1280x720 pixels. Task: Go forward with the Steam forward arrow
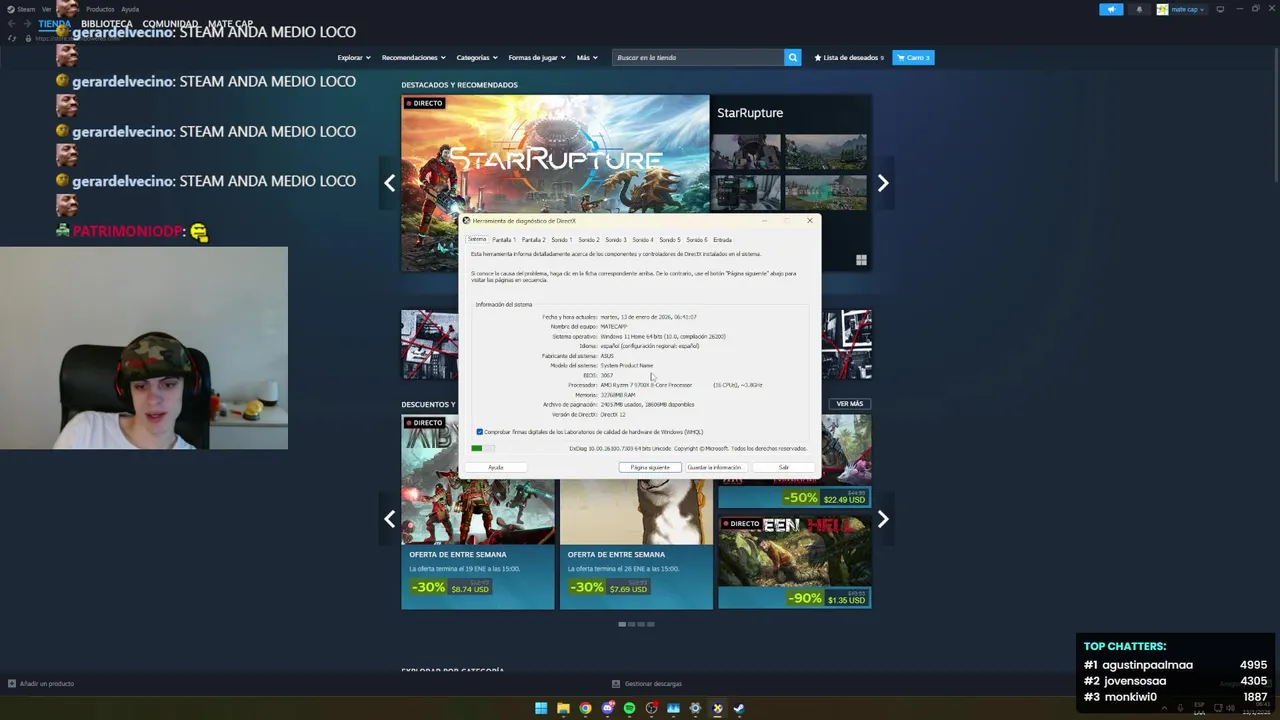(x=27, y=23)
